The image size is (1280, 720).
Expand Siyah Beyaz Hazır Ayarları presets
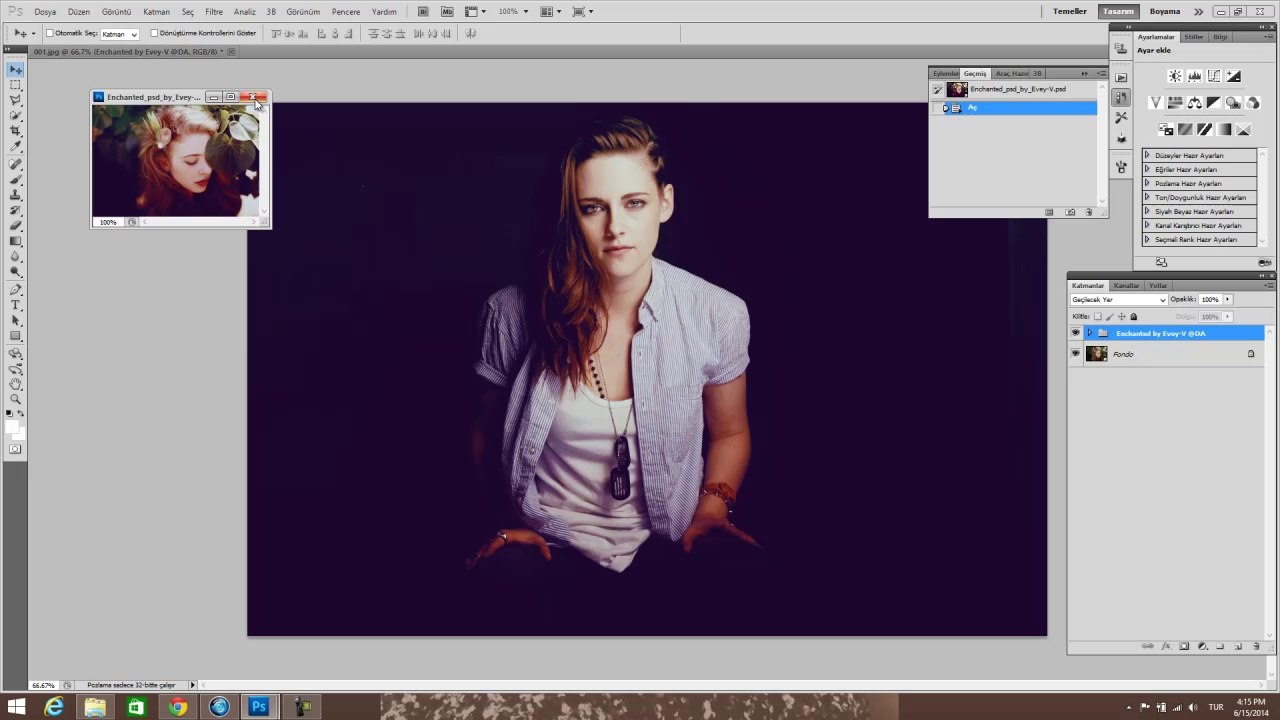pos(1146,212)
